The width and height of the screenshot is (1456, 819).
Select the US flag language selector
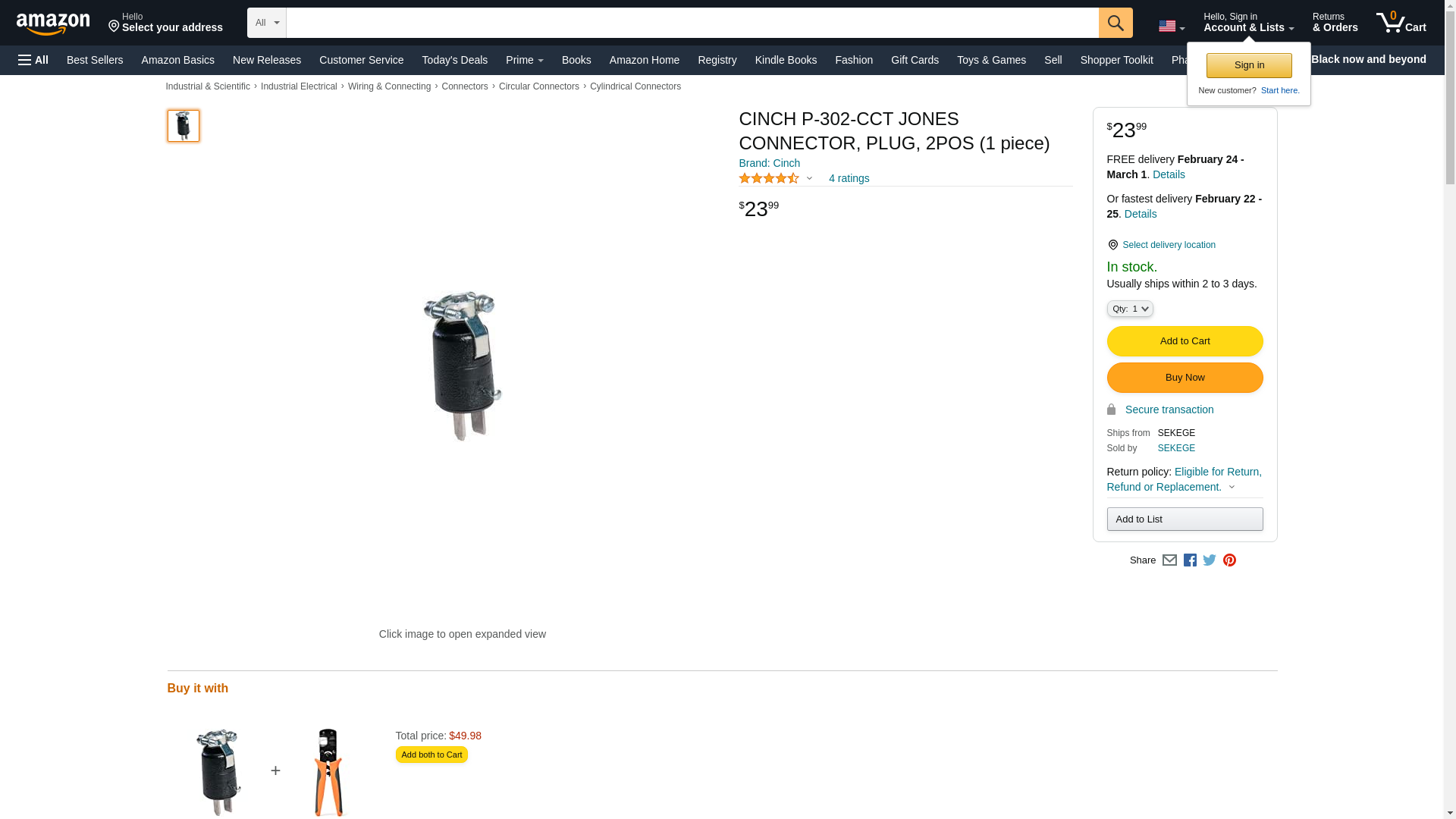coord(1172,27)
